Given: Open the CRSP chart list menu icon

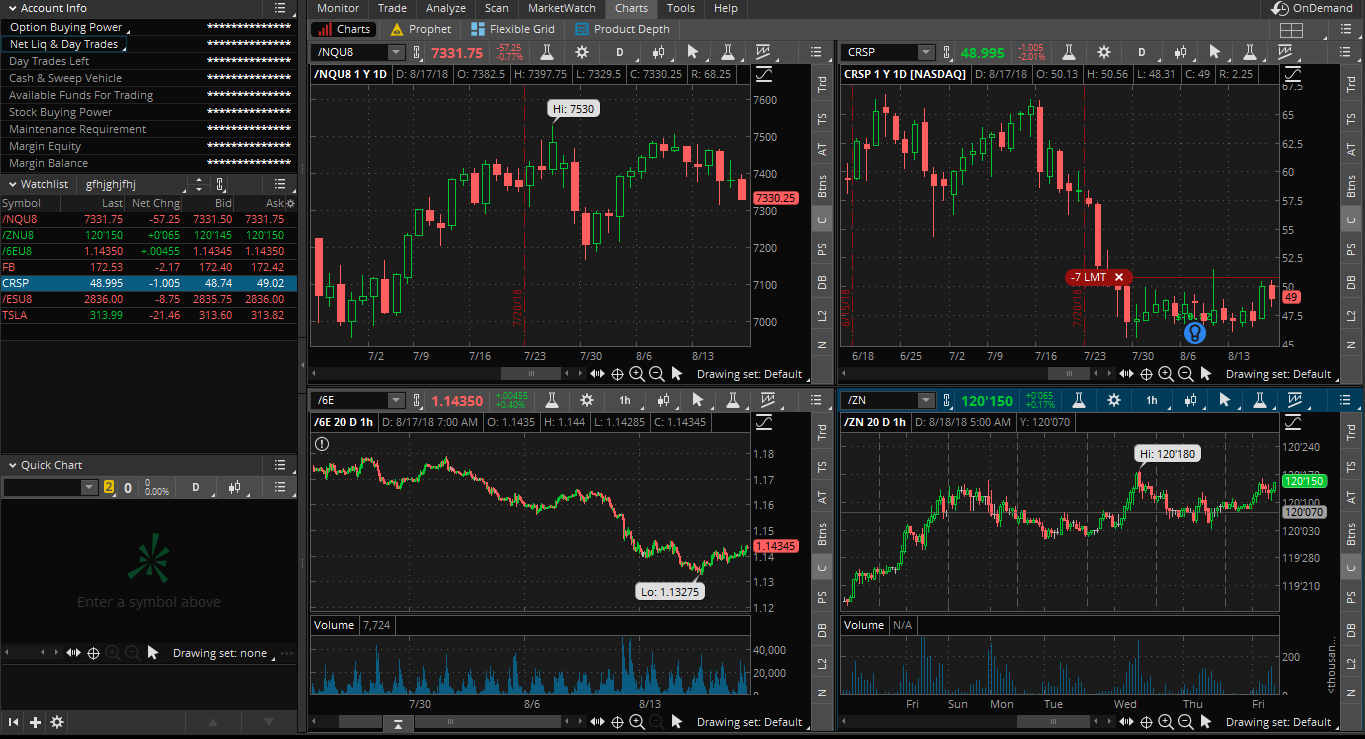Looking at the screenshot, I should (1344, 52).
